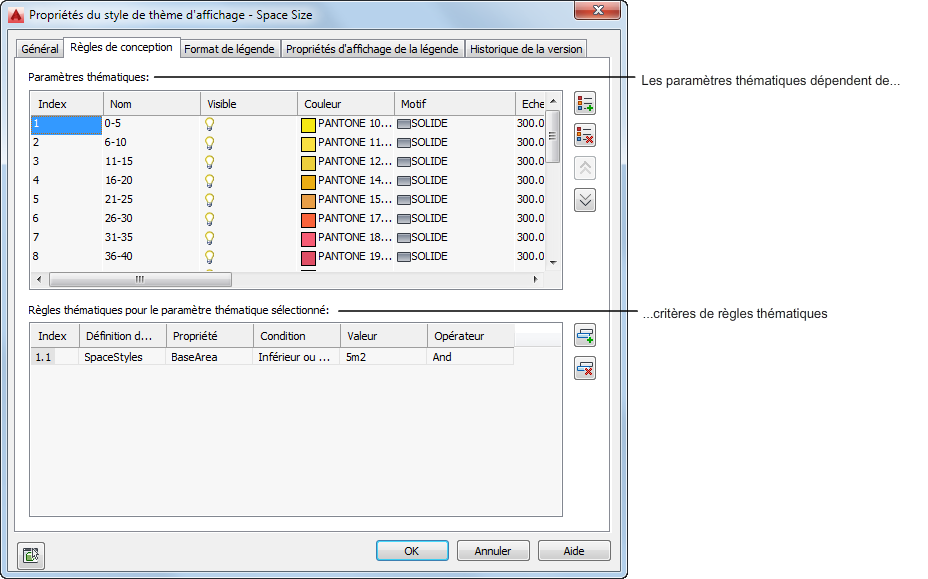Image resolution: width=928 pixels, height=579 pixels.
Task: Click the PANTONE 18 pink swatch
Action: 308,239
